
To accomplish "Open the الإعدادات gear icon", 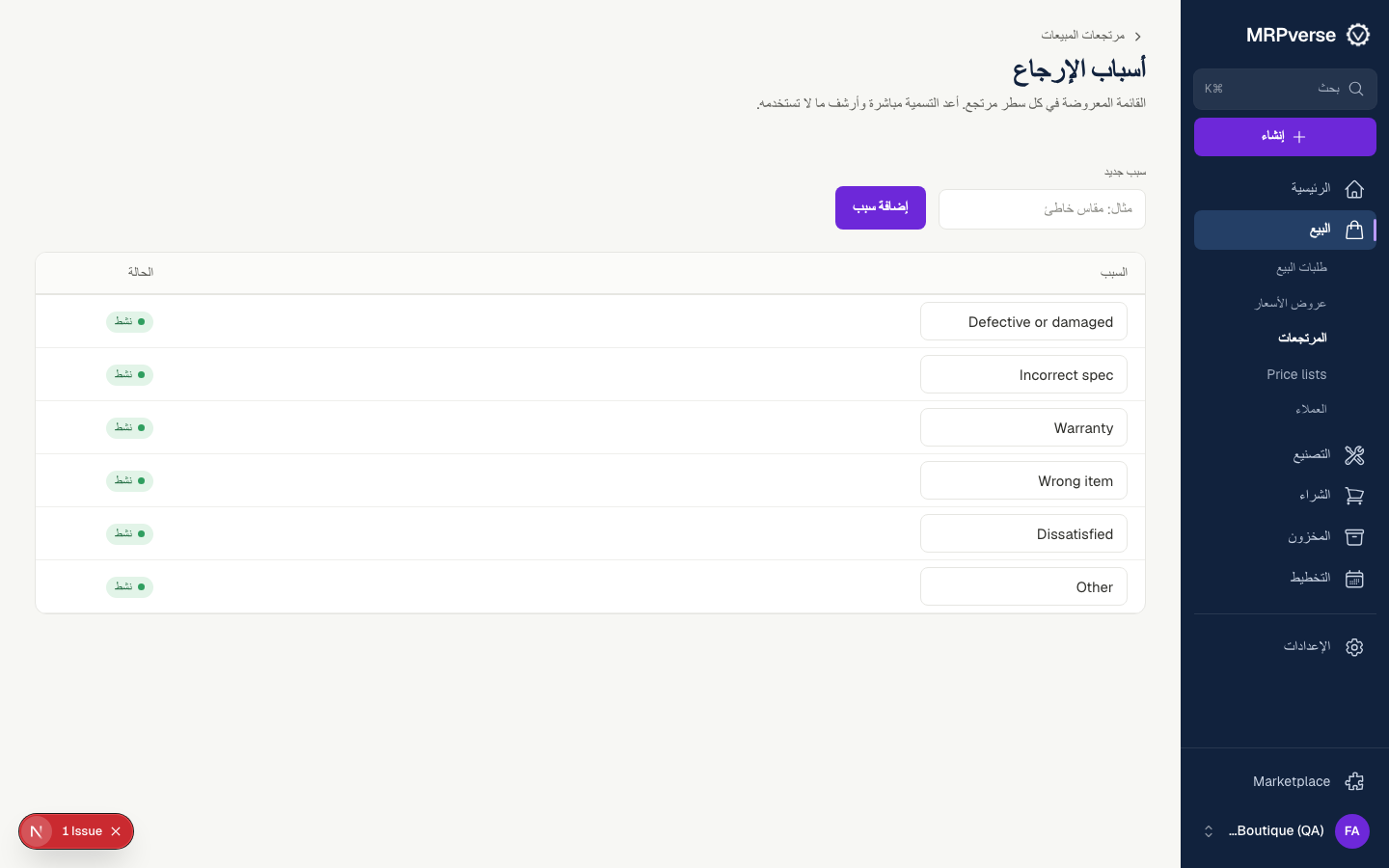I will [x=1354, y=647].
